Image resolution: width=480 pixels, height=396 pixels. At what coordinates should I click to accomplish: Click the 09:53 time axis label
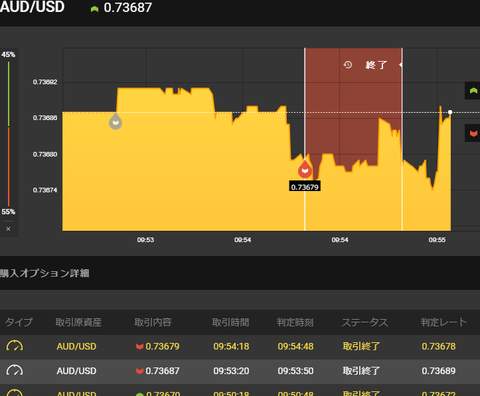(x=146, y=240)
